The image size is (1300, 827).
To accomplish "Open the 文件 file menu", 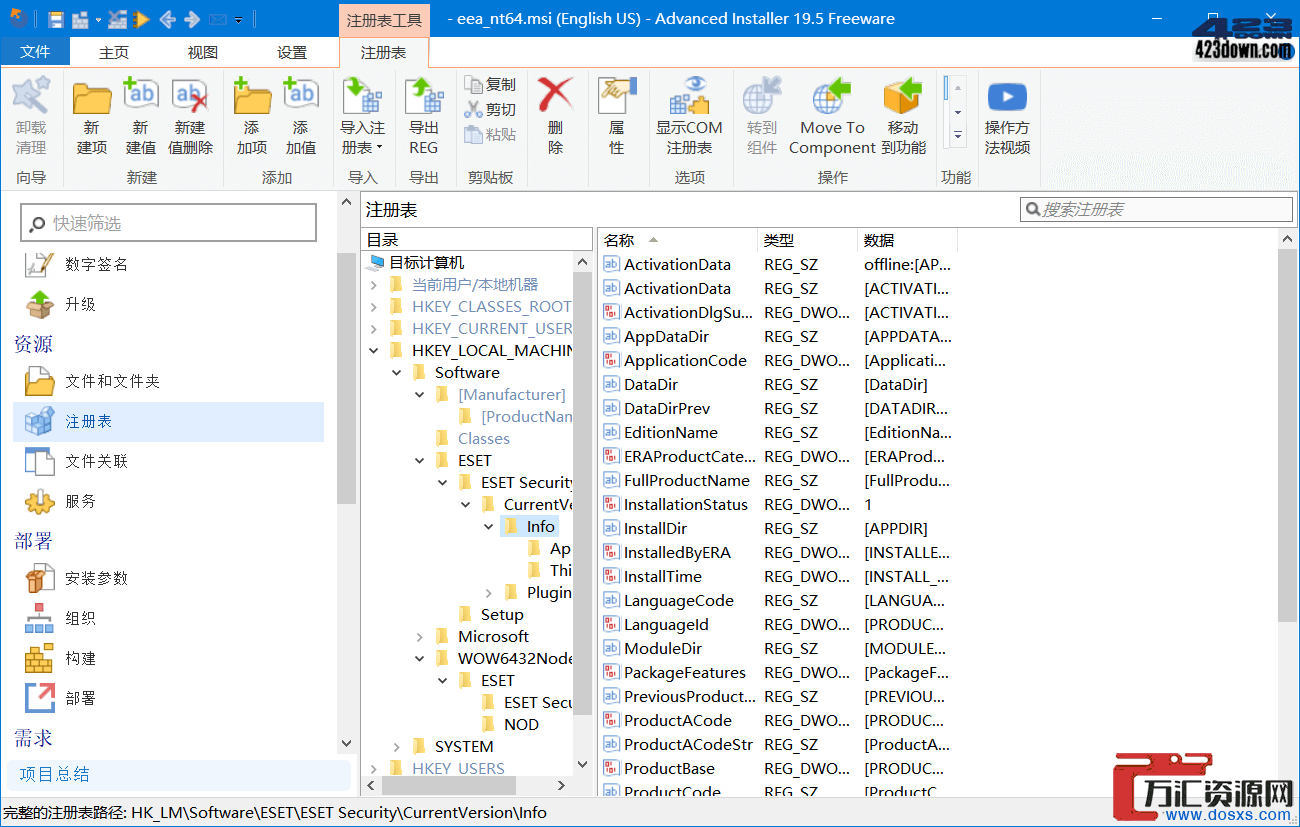I will click(35, 52).
